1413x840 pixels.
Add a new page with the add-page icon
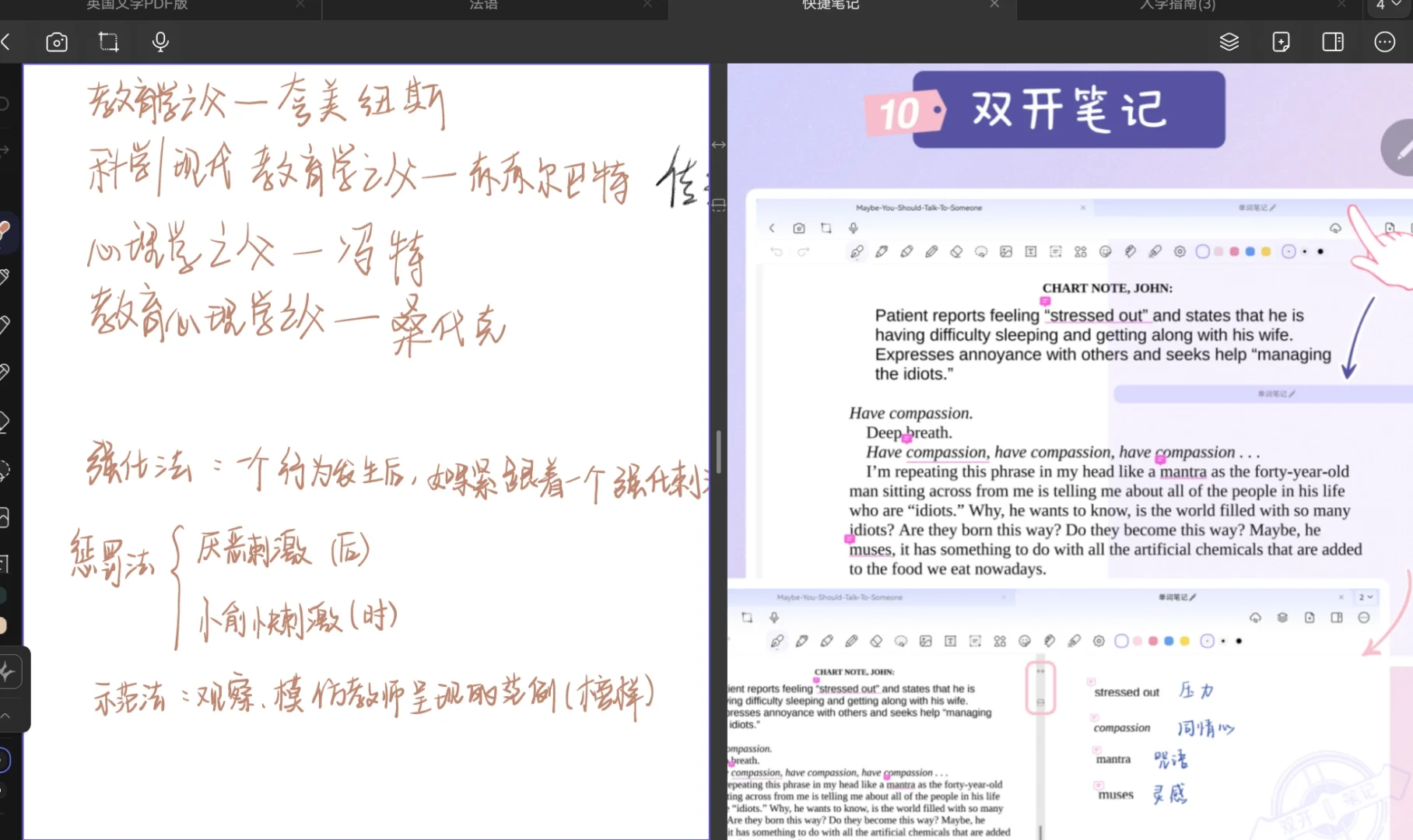pos(1281,41)
